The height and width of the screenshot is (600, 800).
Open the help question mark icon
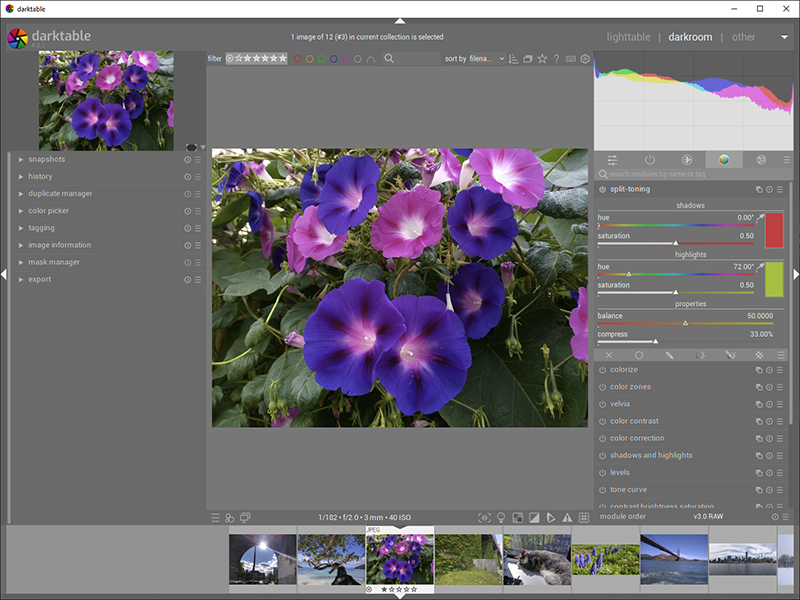pos(556,59)
